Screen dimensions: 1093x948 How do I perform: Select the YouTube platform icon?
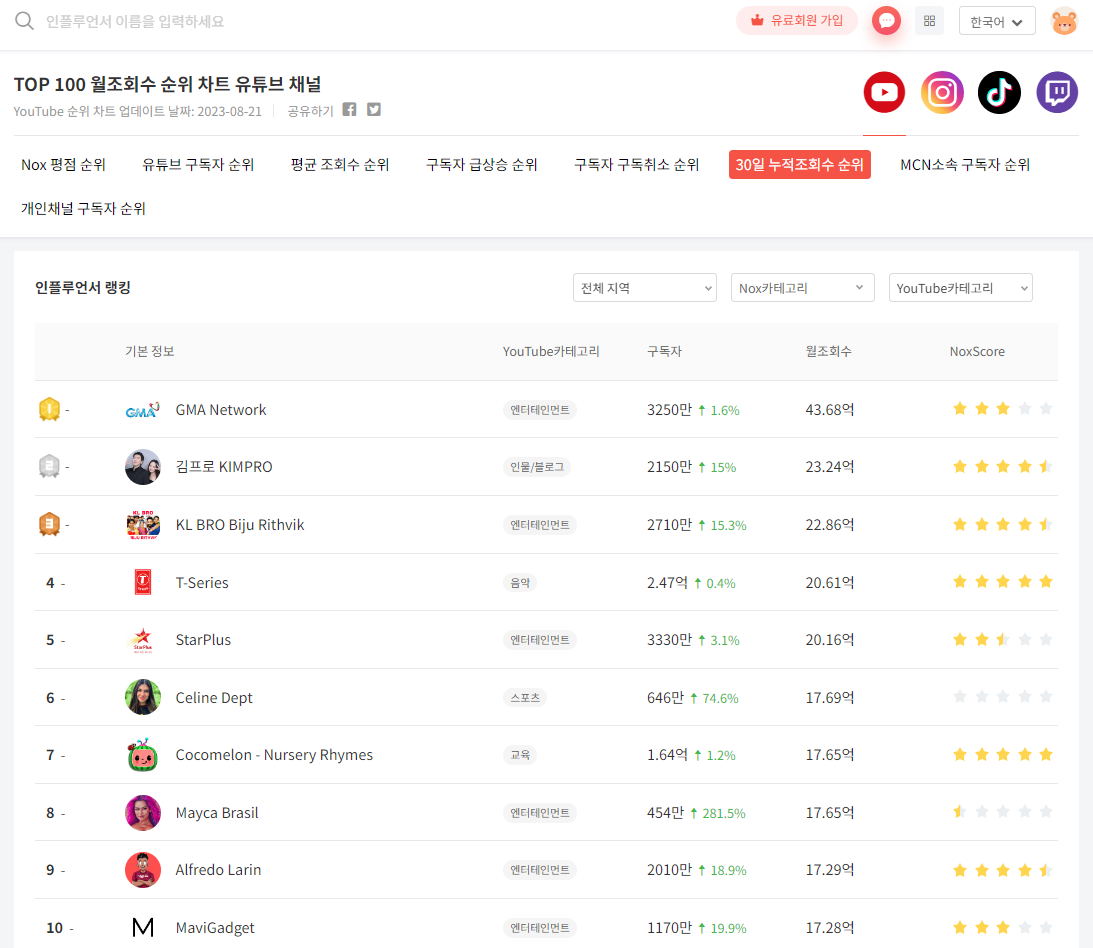coord(884,92)
